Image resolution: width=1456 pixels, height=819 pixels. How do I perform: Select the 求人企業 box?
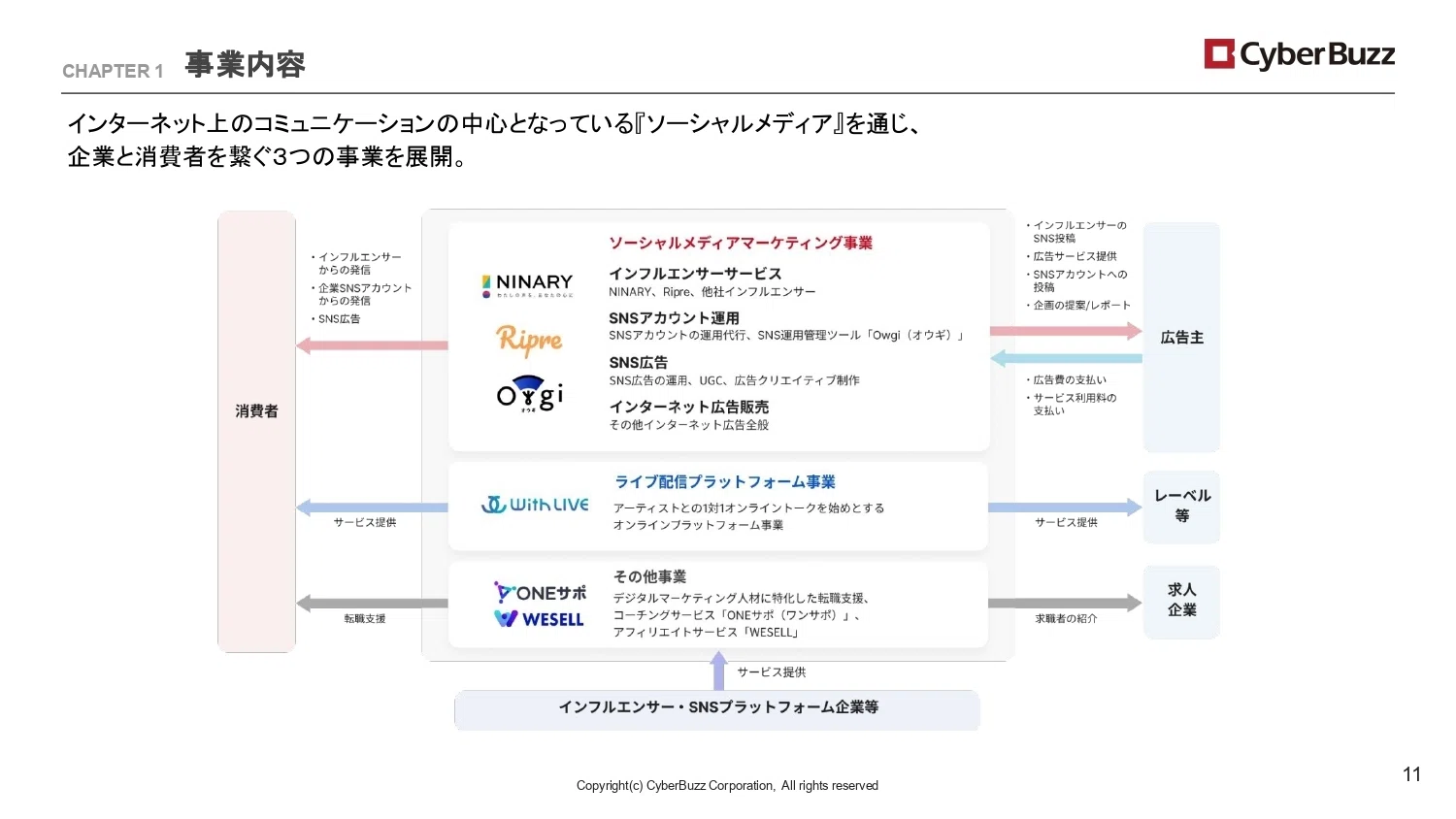click(1181, 602)
